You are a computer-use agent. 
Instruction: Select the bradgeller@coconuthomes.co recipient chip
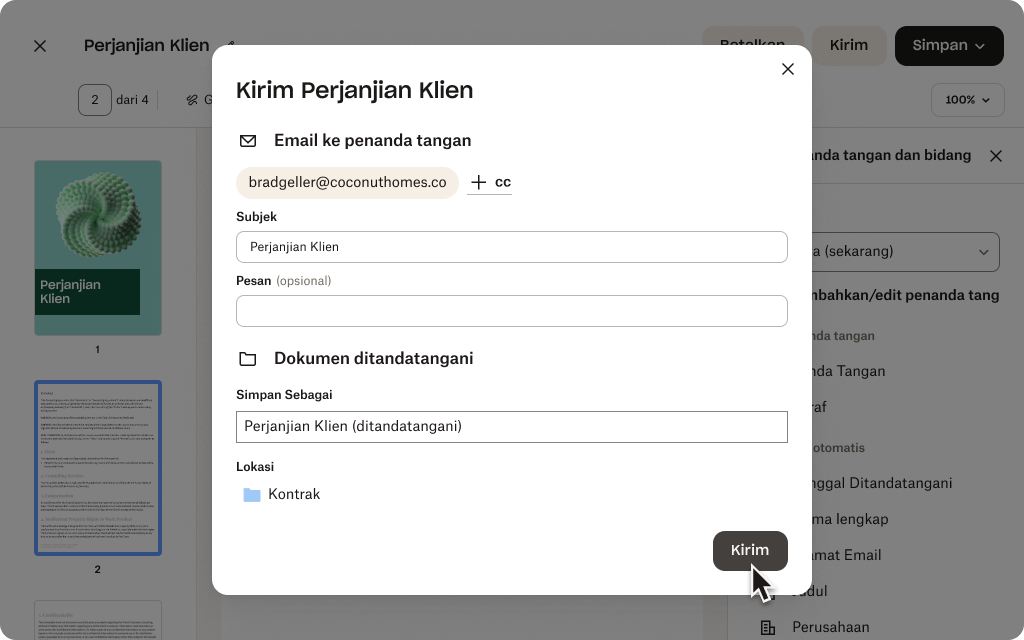[347, 182]
